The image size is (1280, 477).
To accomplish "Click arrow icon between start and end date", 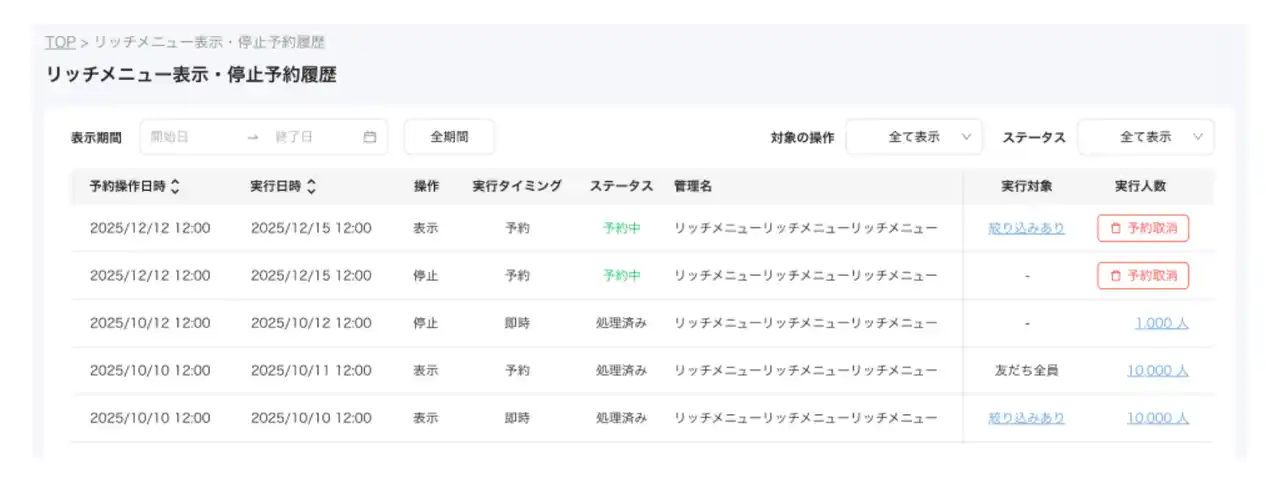I will coord(252,137).
